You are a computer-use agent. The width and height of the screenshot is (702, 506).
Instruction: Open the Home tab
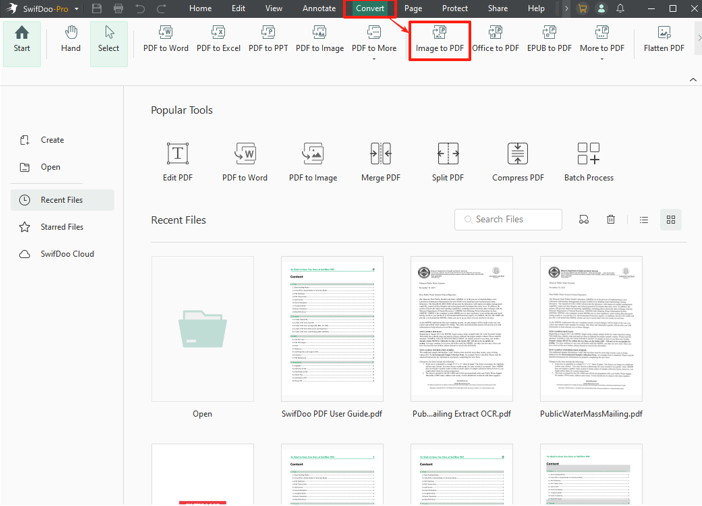coord(200,9)
